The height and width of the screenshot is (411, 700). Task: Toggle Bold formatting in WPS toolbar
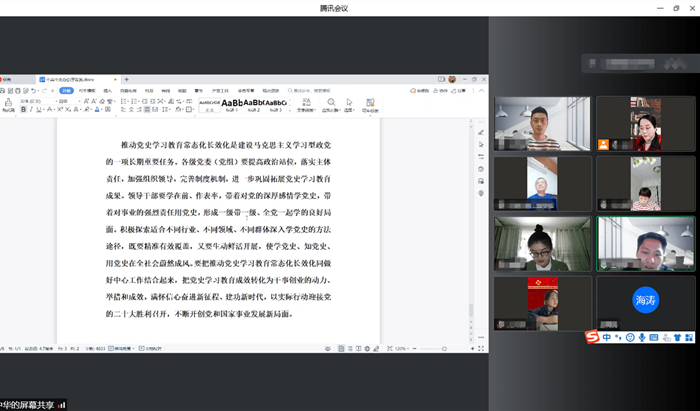coord(23,109)
